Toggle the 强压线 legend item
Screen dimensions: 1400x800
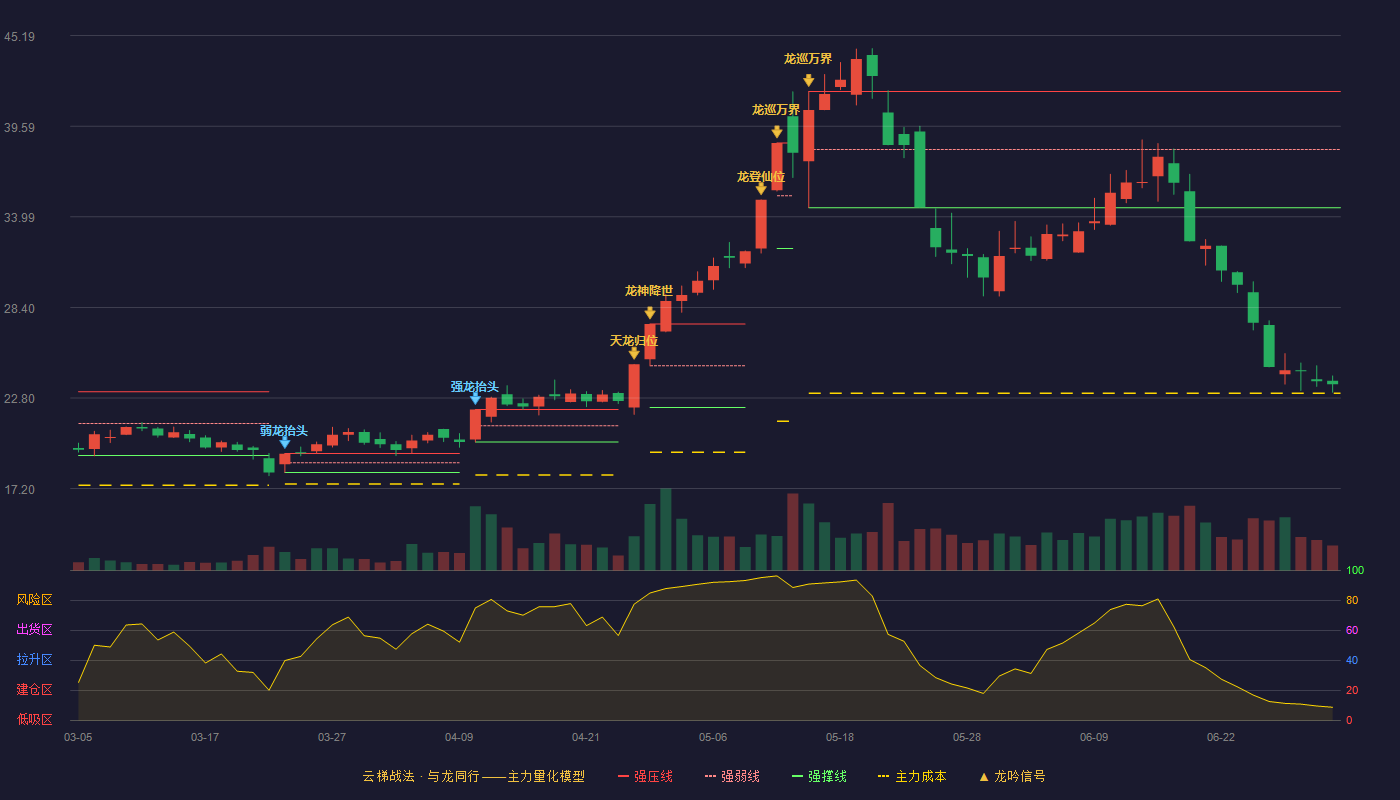tap(645, 776)
